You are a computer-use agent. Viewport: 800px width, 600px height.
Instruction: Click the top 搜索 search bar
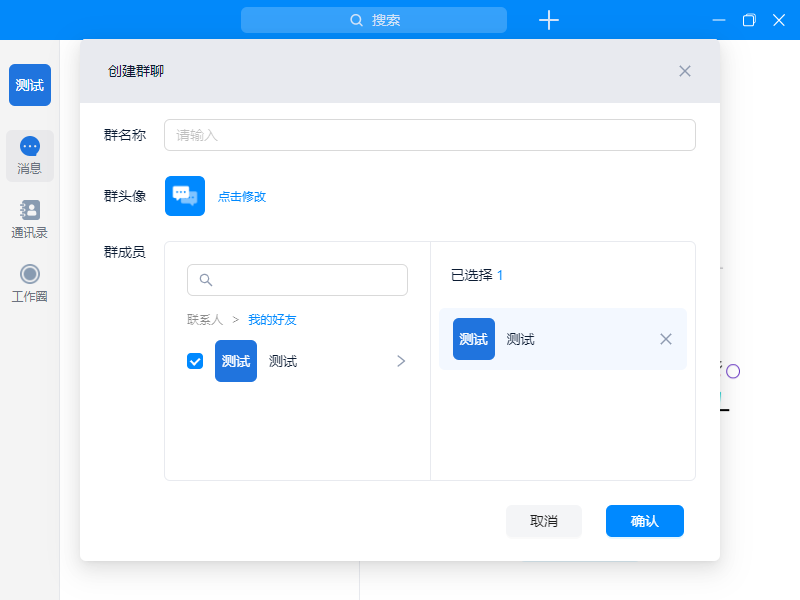(374, 20)
